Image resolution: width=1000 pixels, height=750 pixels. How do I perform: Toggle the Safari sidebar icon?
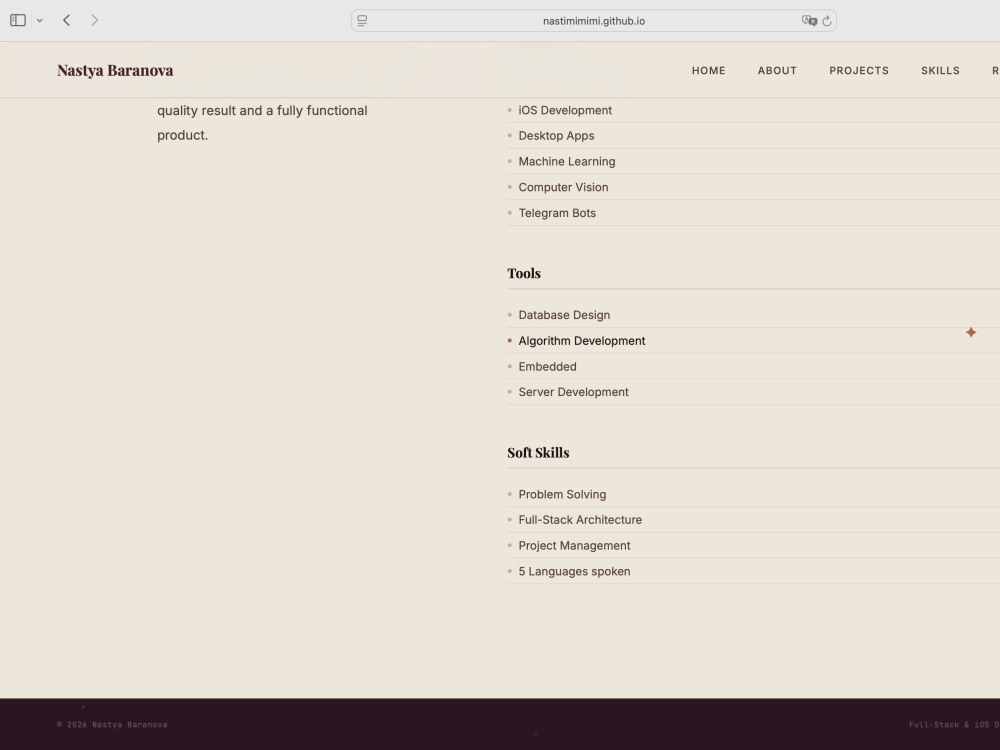pos(18,20)
